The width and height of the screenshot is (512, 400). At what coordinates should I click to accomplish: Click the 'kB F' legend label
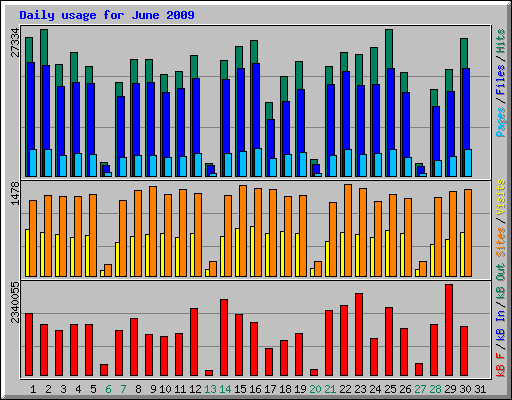point(500,365)
